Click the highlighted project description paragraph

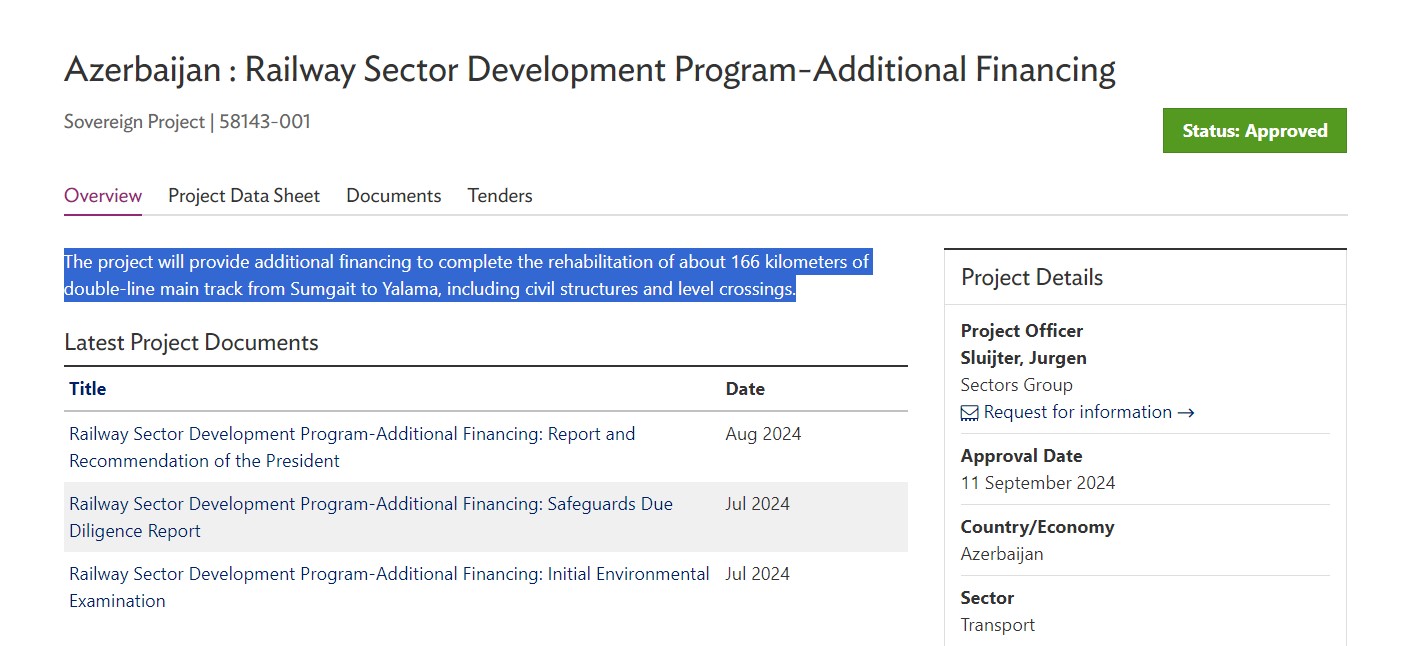[x=466, y=276]
